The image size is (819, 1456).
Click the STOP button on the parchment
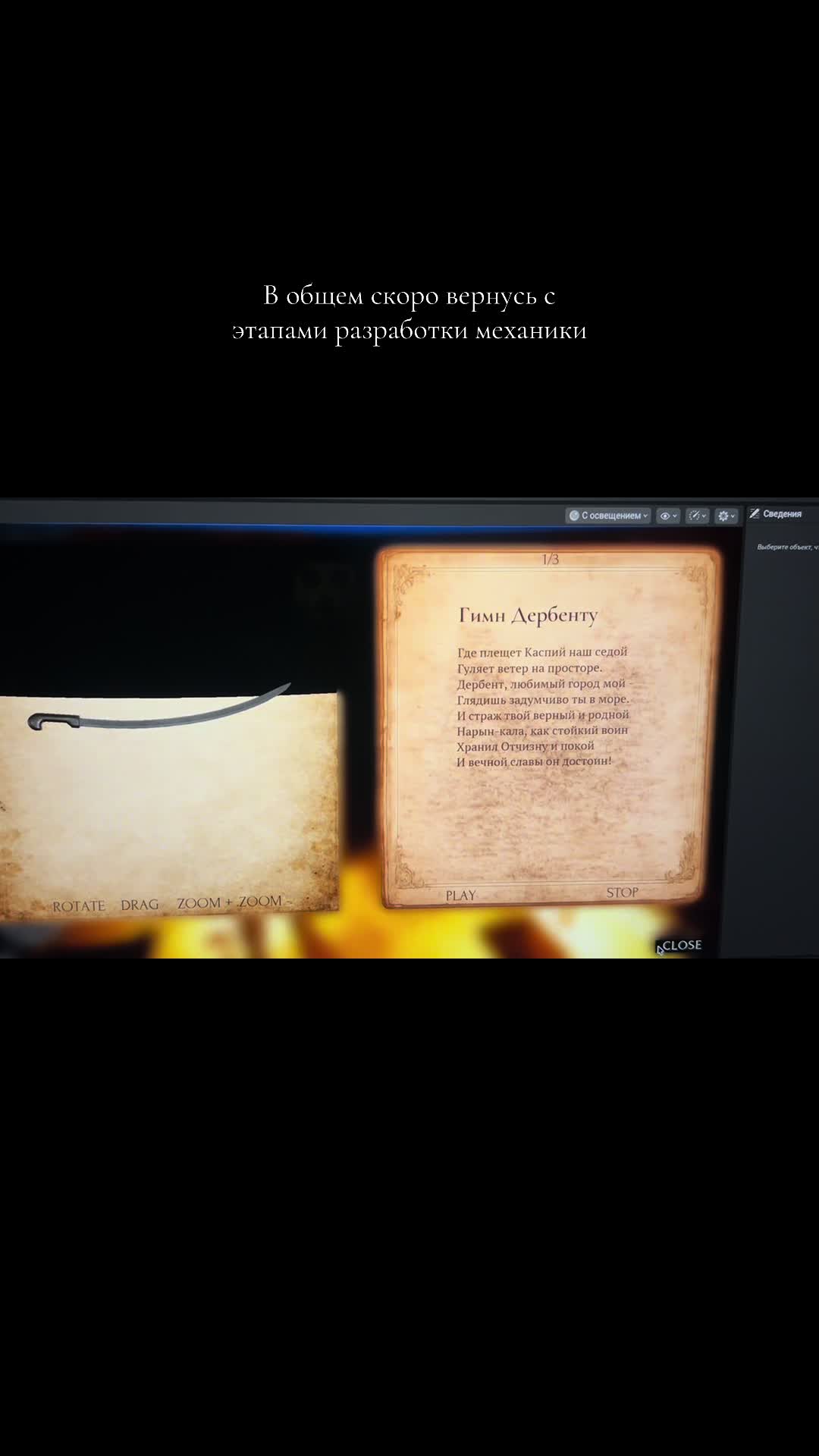tap(622, 893)
